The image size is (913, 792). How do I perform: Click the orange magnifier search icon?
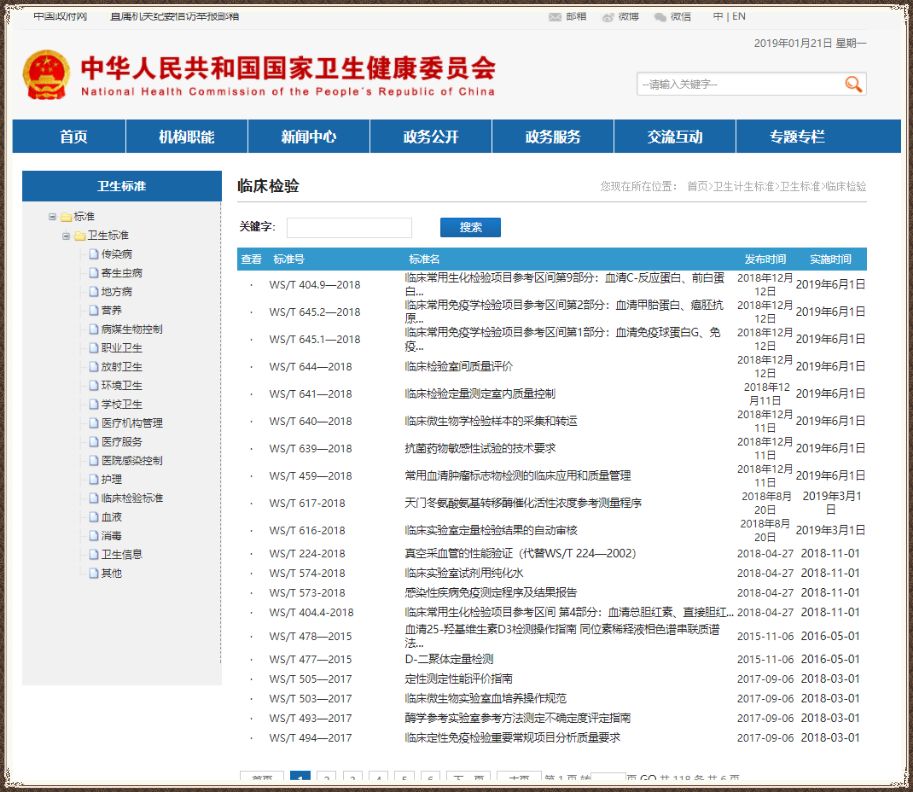[853, 84]
